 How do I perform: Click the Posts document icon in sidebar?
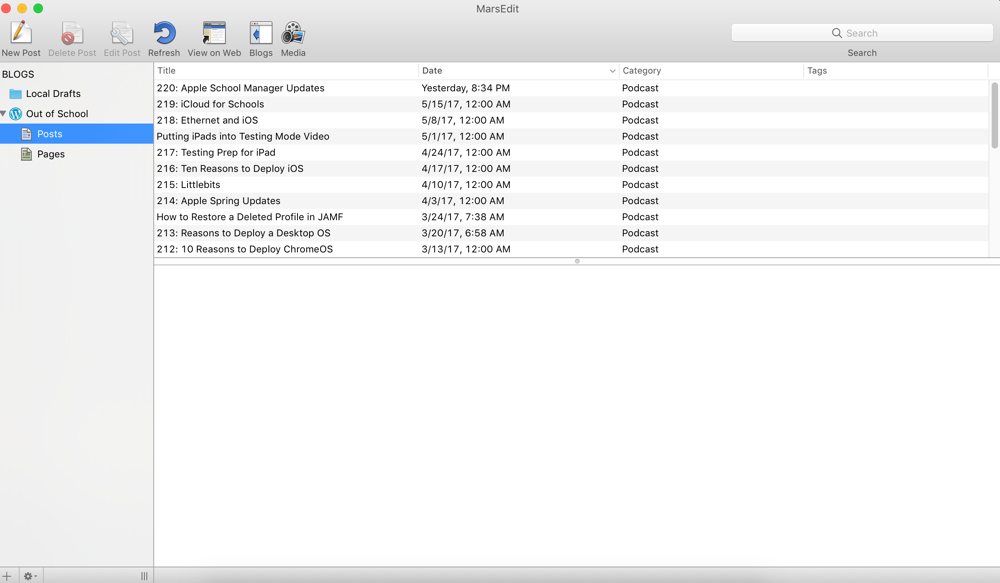pyautogui.click(x=26, y=134)
